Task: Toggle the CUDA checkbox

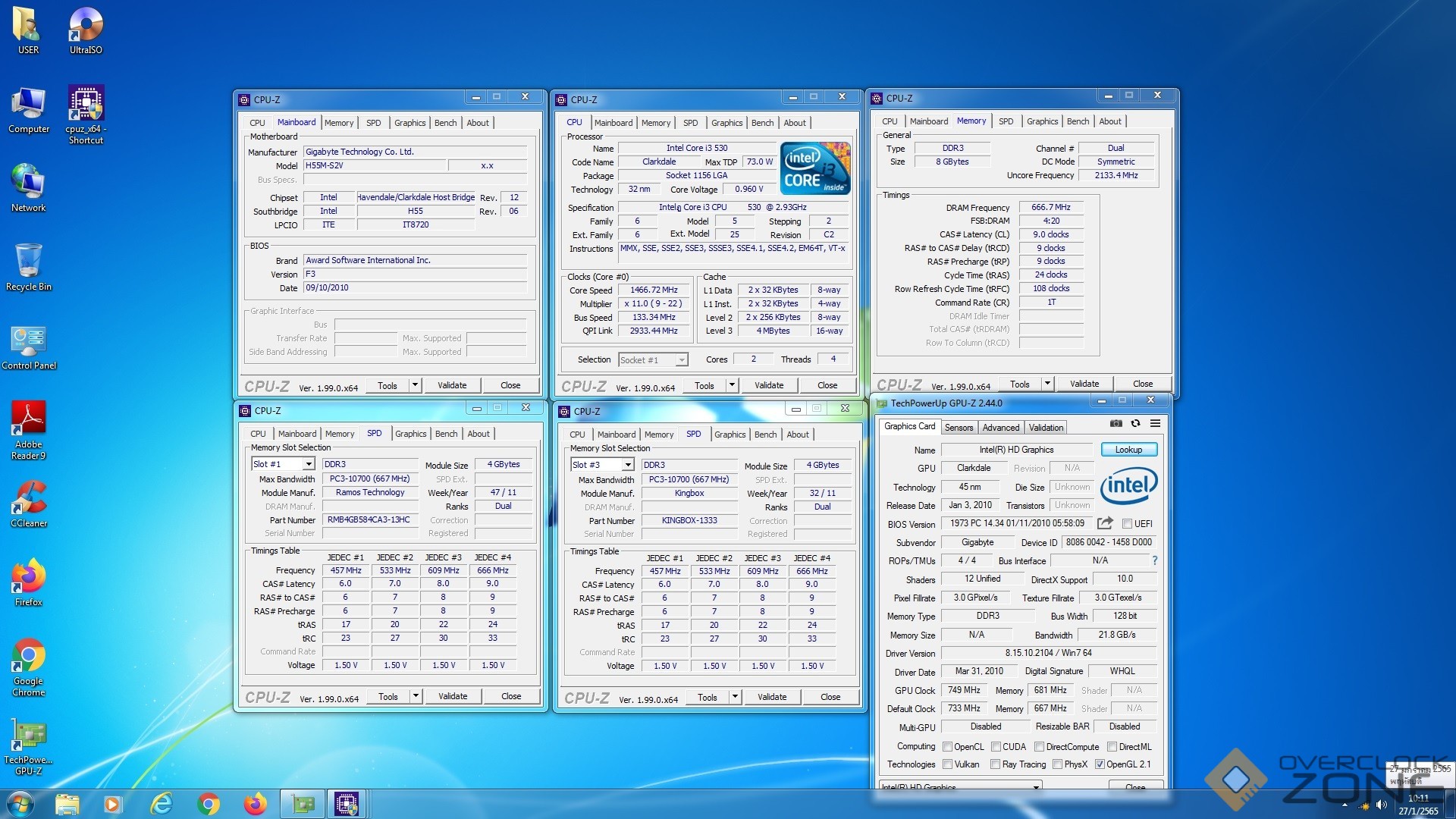Action: point(996,747)
